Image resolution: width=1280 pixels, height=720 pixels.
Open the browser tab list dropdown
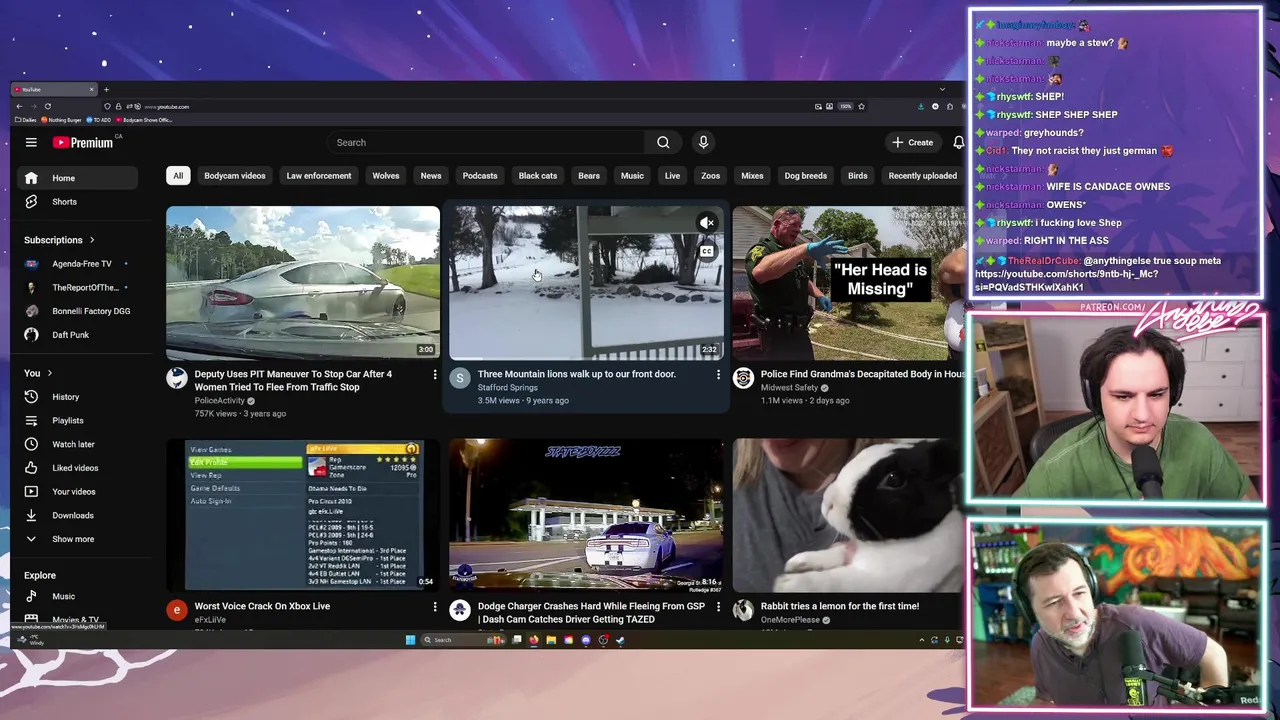[x=942, y=89]
